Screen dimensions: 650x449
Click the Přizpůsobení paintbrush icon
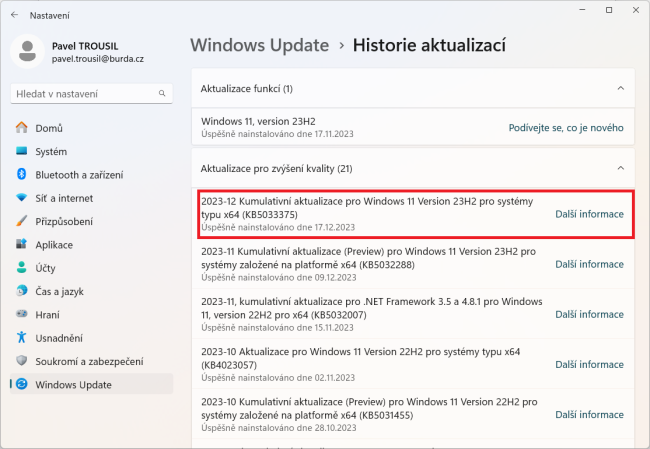(x=22, y=221)
